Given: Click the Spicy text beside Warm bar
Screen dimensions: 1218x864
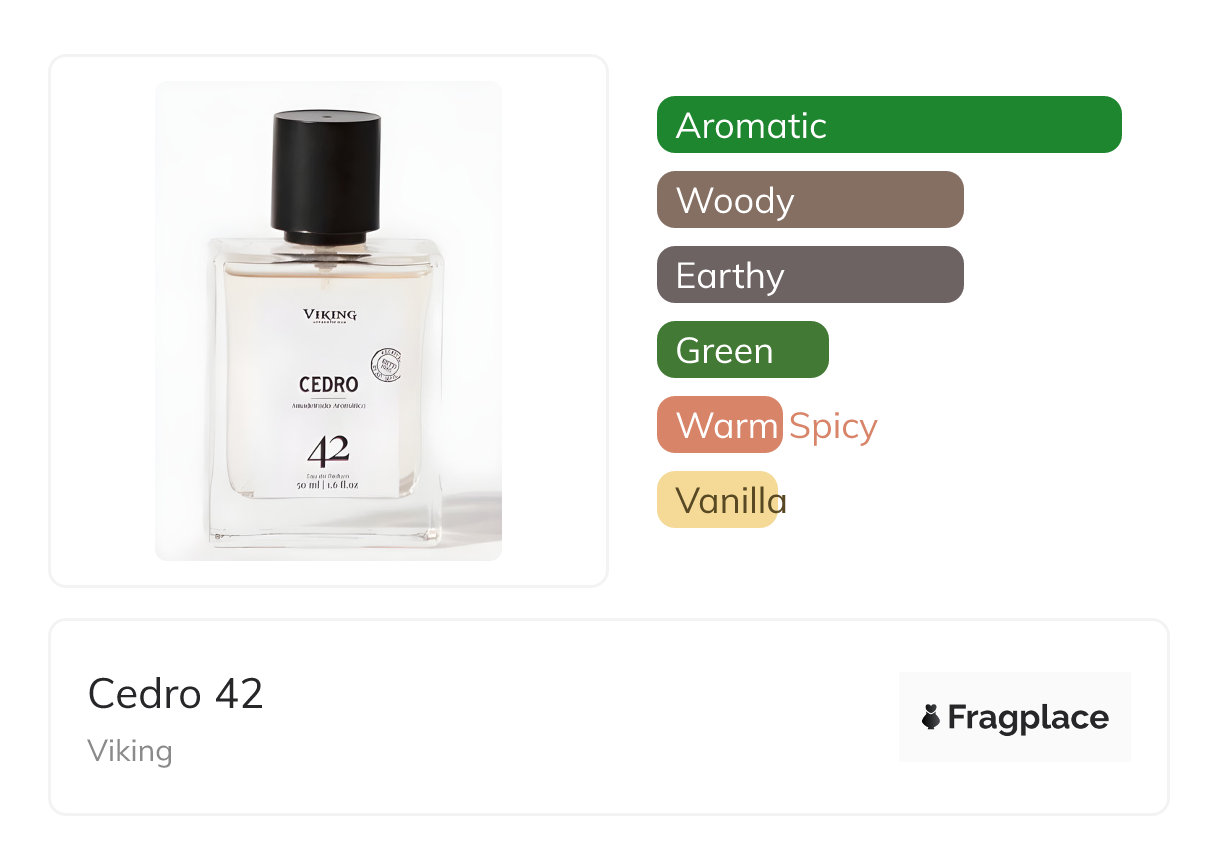Looking at the screenshot, I should tap(833, 427).
